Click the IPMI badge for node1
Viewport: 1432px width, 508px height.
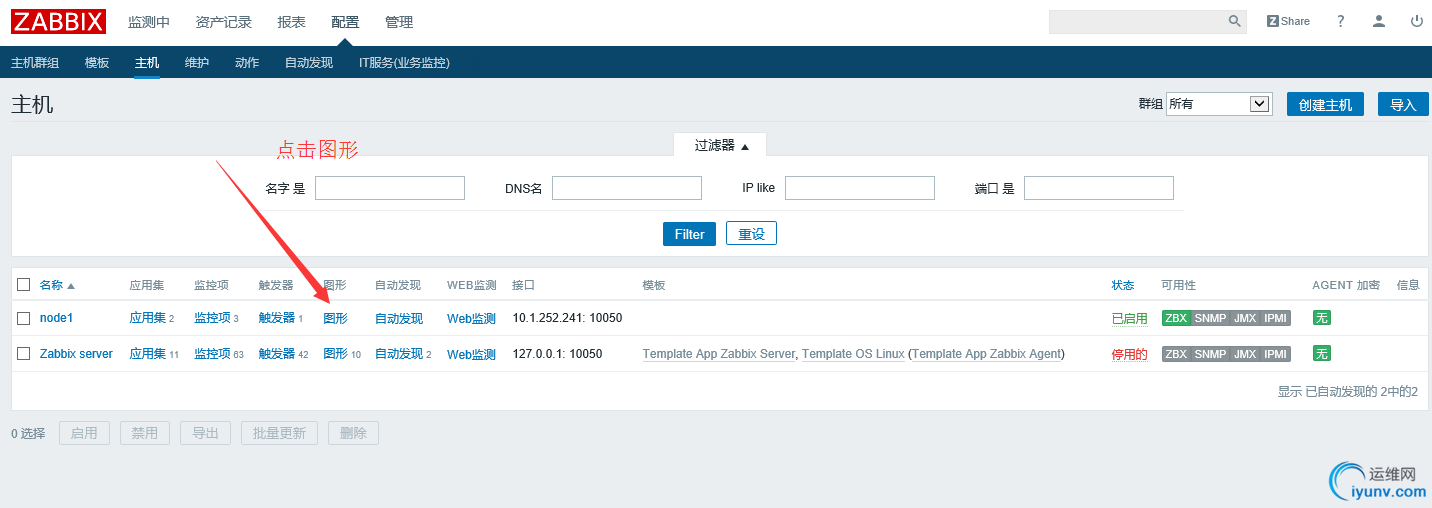[x=1275, y=318]
